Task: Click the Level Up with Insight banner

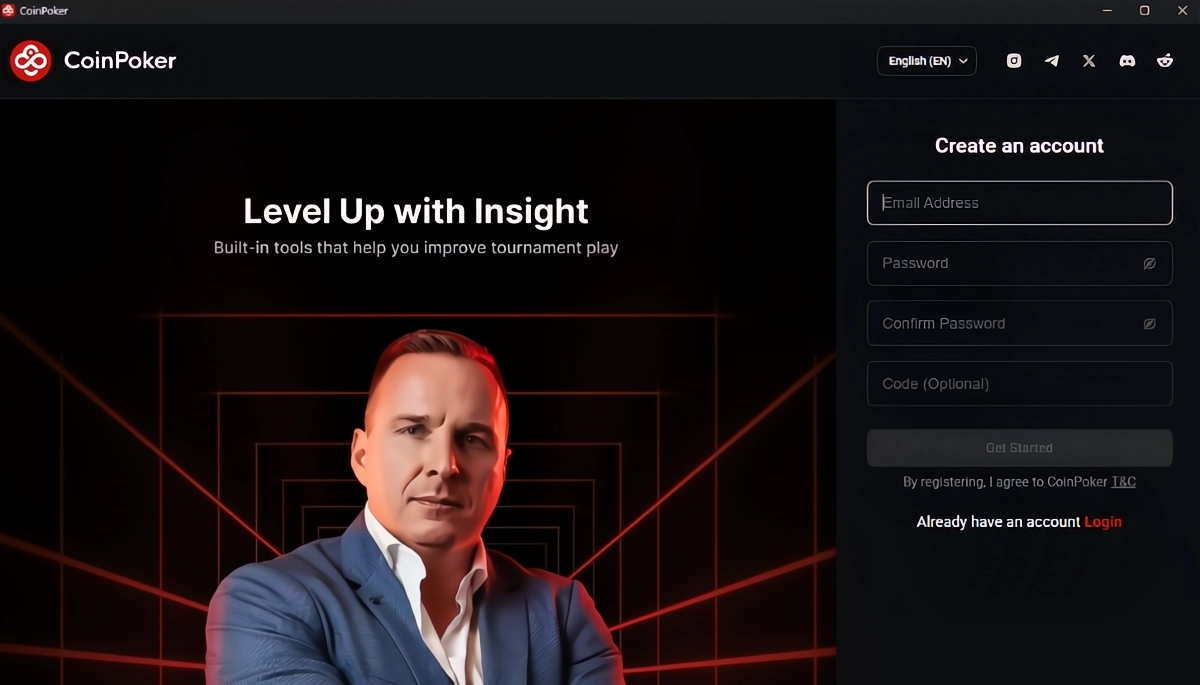Action: point(416,211)
